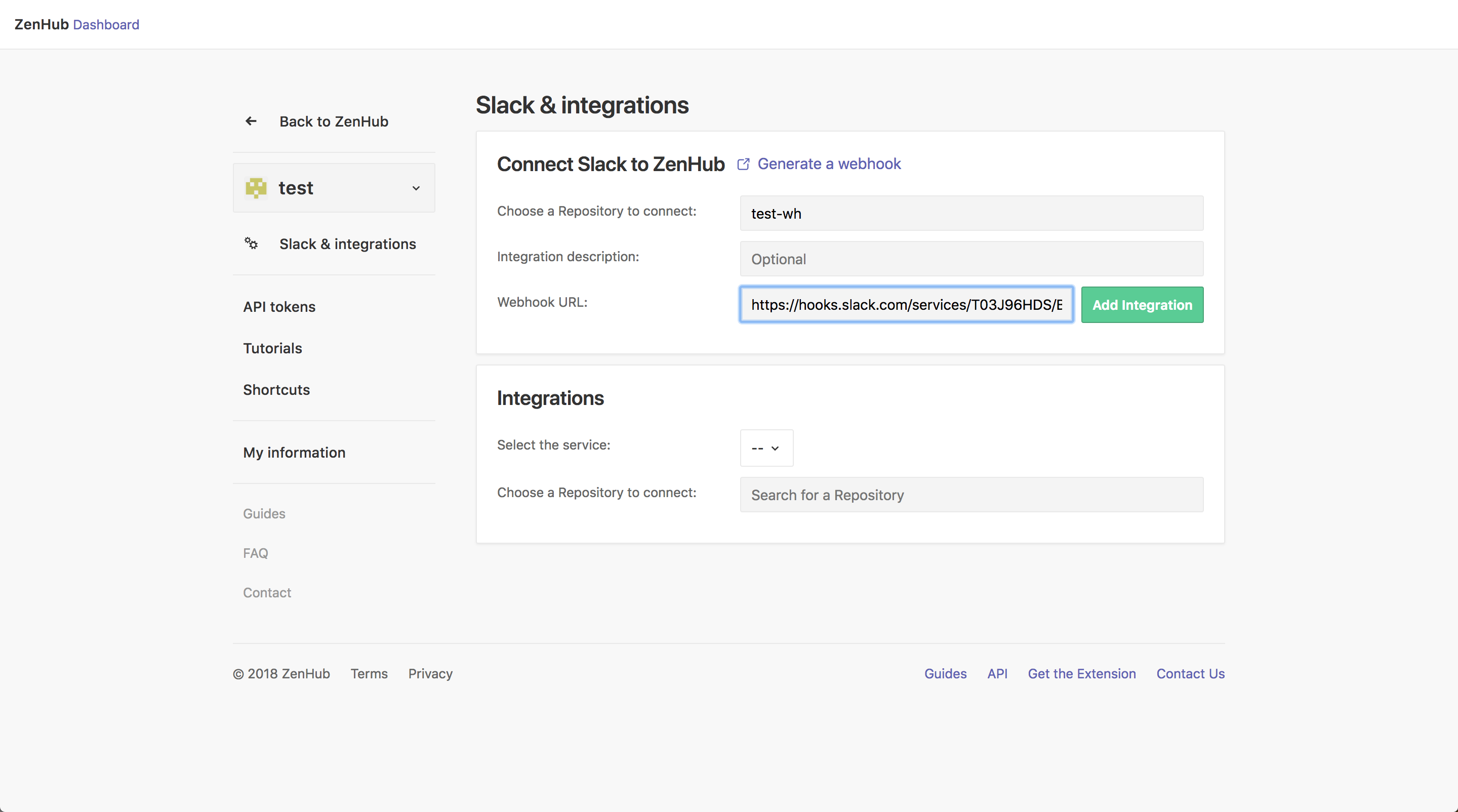Expand the test organization dropdown chevron
1458x812 pixels.
tap(416, 188)
